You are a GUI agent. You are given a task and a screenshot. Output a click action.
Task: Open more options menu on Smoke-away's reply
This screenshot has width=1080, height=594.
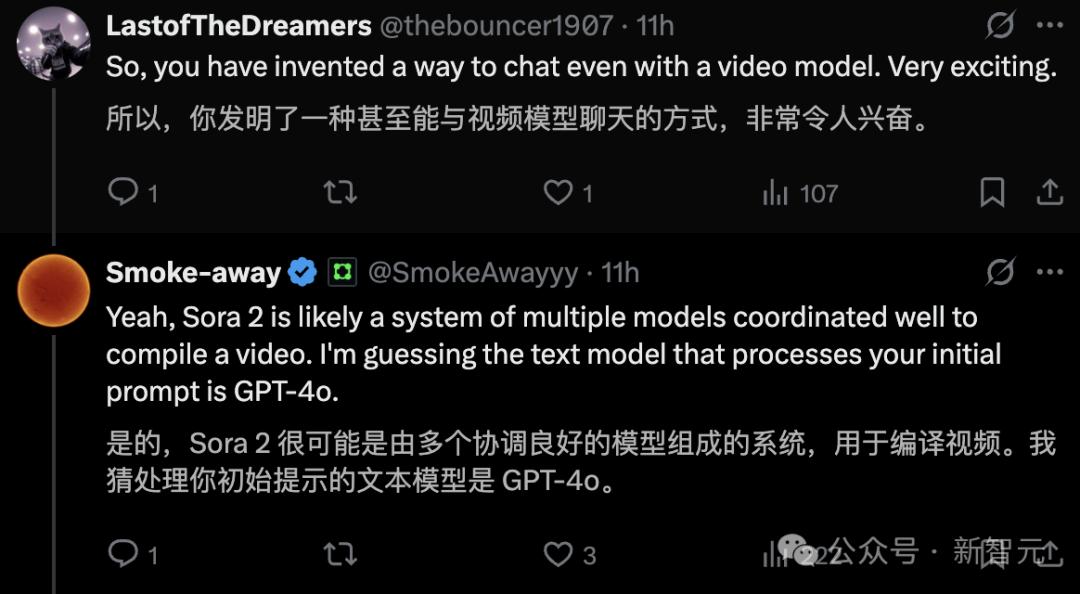pyautogui.click(x=1050, y=273)
